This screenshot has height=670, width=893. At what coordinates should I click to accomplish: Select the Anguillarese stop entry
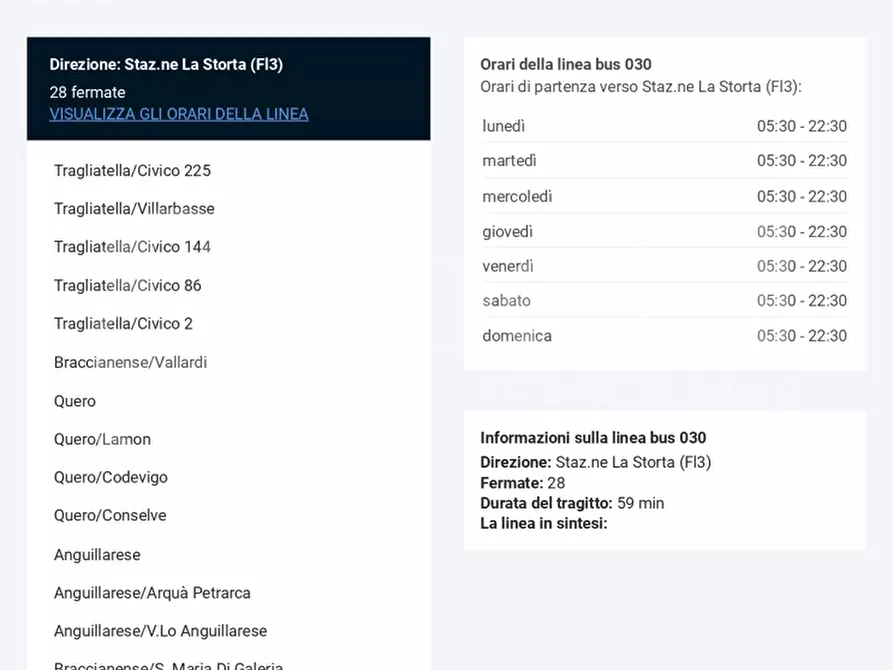coord(97,555)
